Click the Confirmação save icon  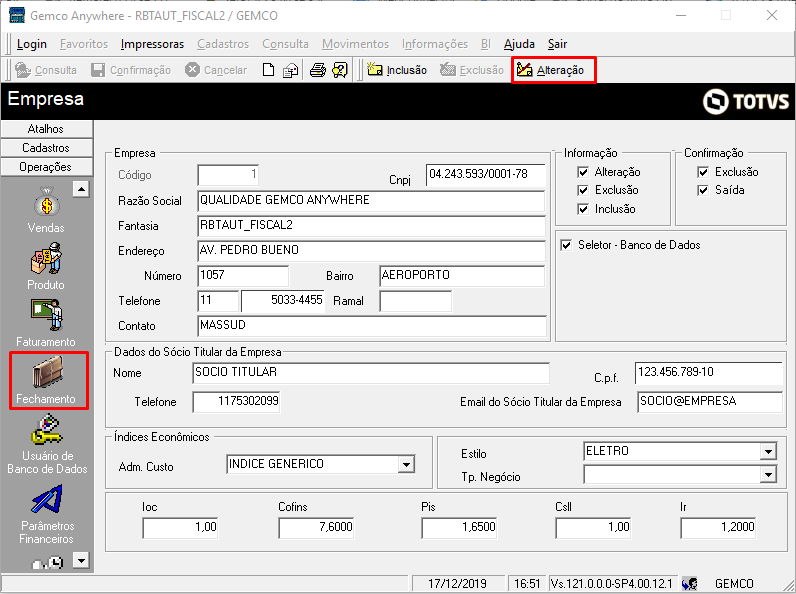click(x=98, y=70)
